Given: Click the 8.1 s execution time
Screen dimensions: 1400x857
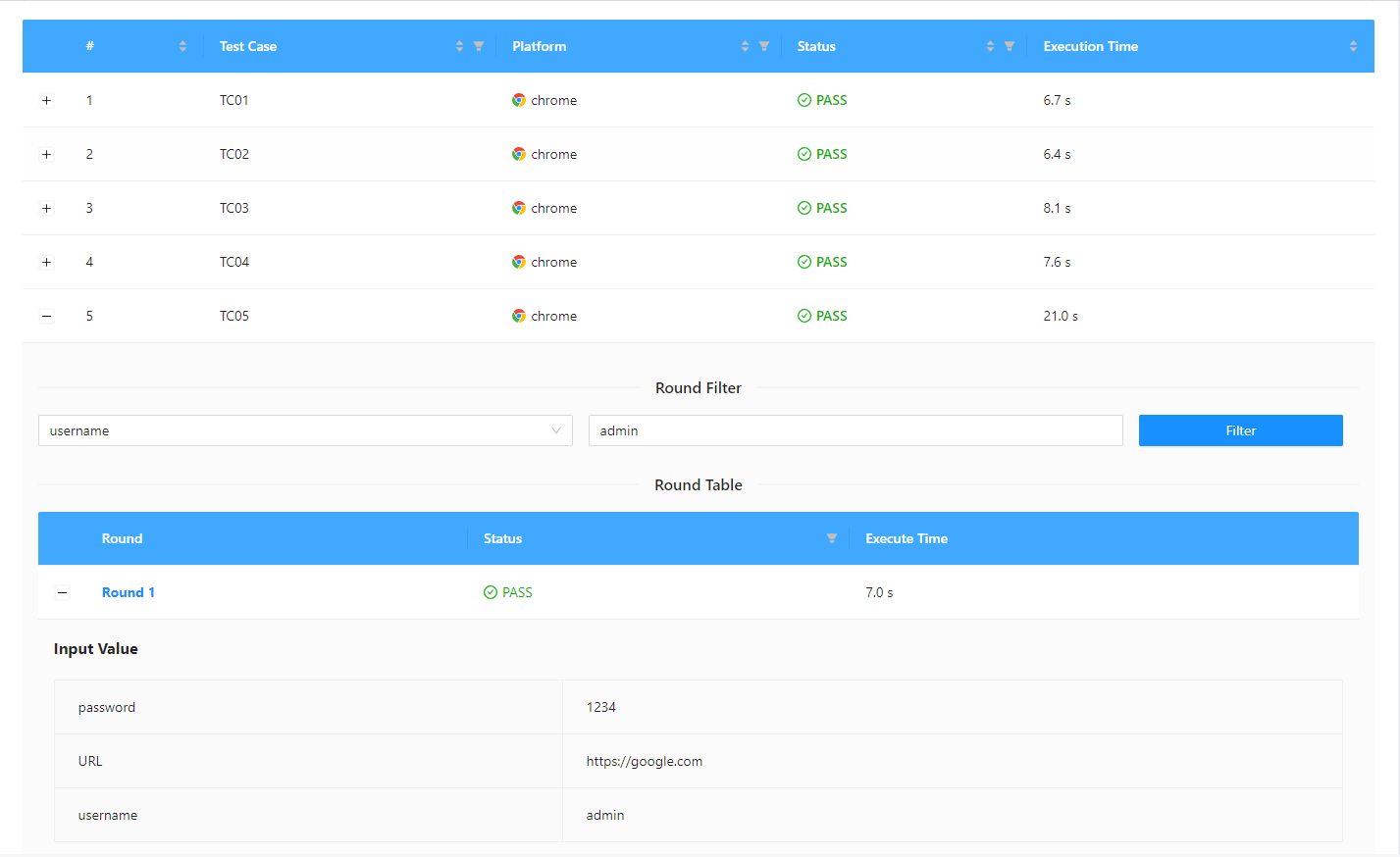Looking at the screenshot, I should [x=1057, y=208].
